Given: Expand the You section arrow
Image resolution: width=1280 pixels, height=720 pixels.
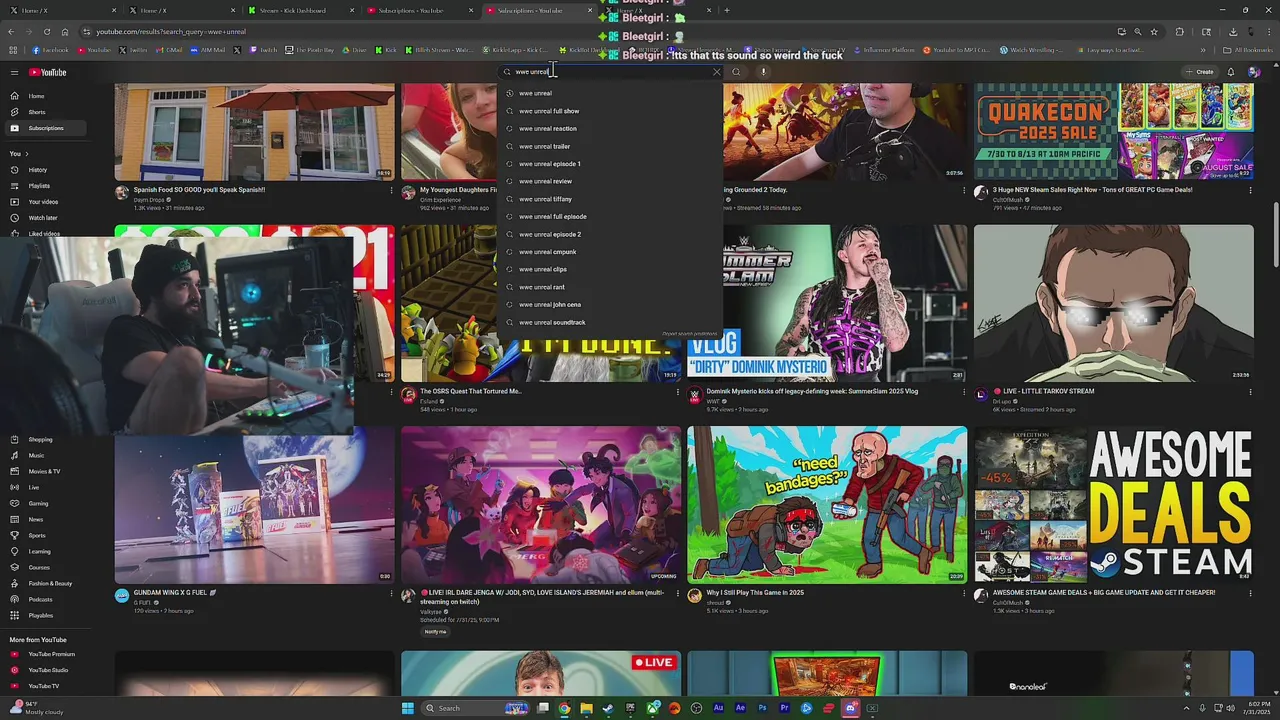Looking at the screenshot, I should coord(26,154).
